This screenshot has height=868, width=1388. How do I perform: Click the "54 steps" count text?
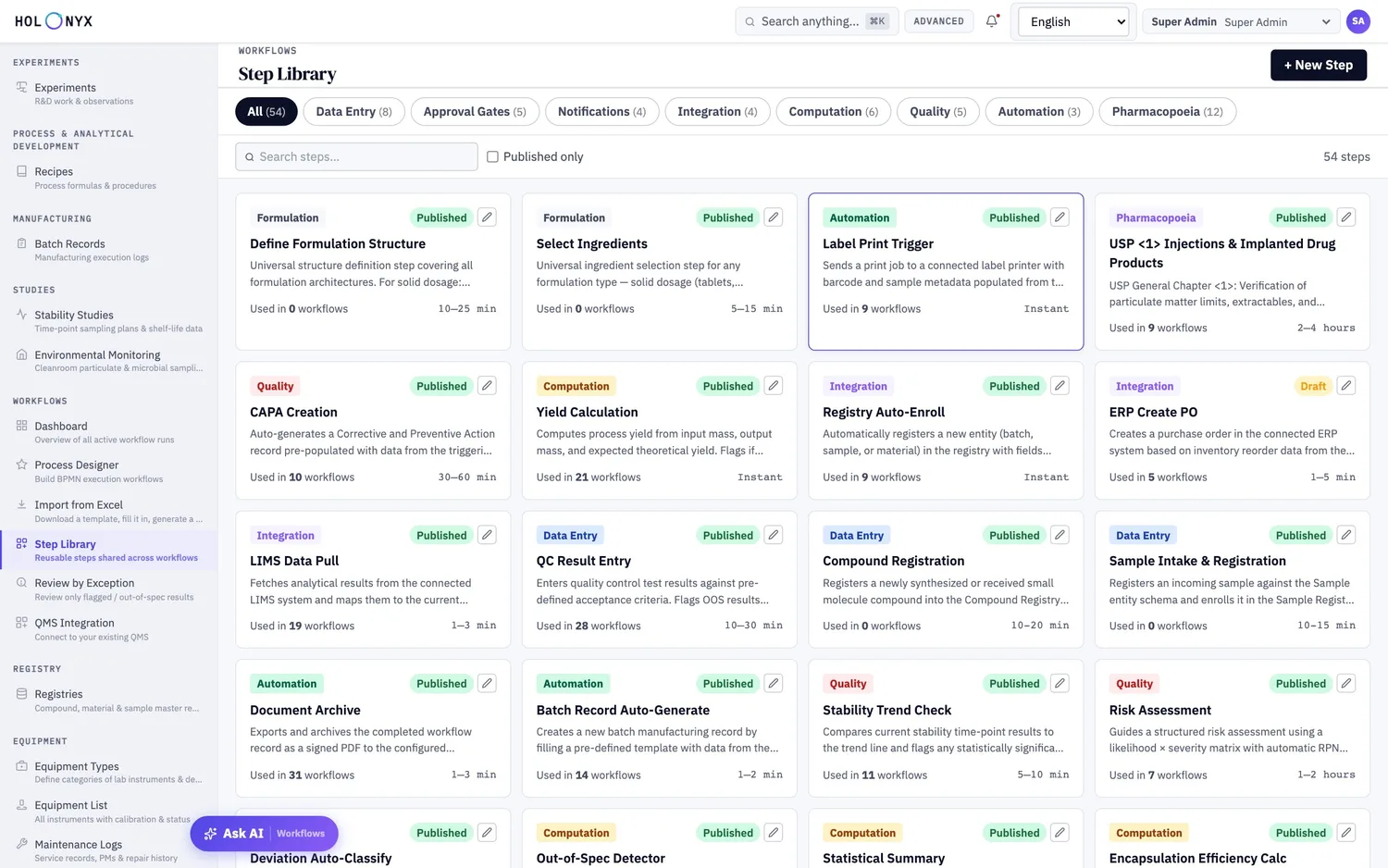(x=1346, y=157)
